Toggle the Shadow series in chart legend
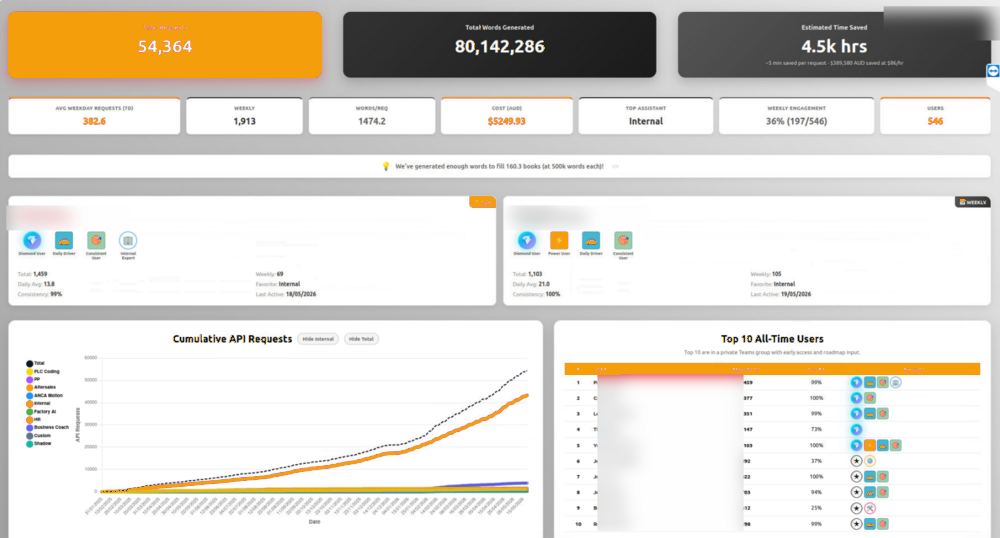This screenshot has width=1000, height=538. [x=38, y=443]
